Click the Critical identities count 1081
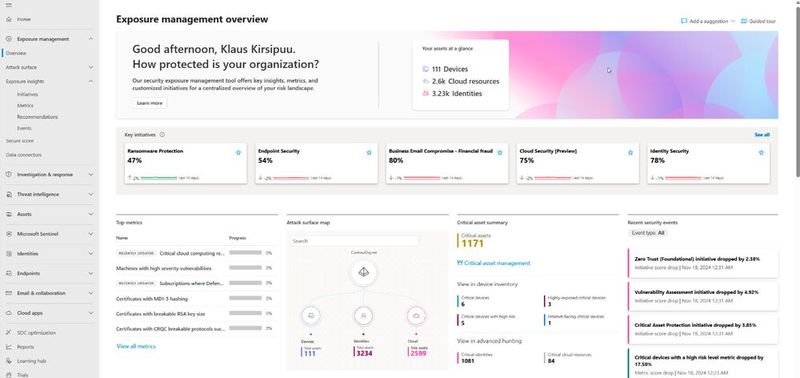Screen dimensions: 800x378 (x=469, y=361)
